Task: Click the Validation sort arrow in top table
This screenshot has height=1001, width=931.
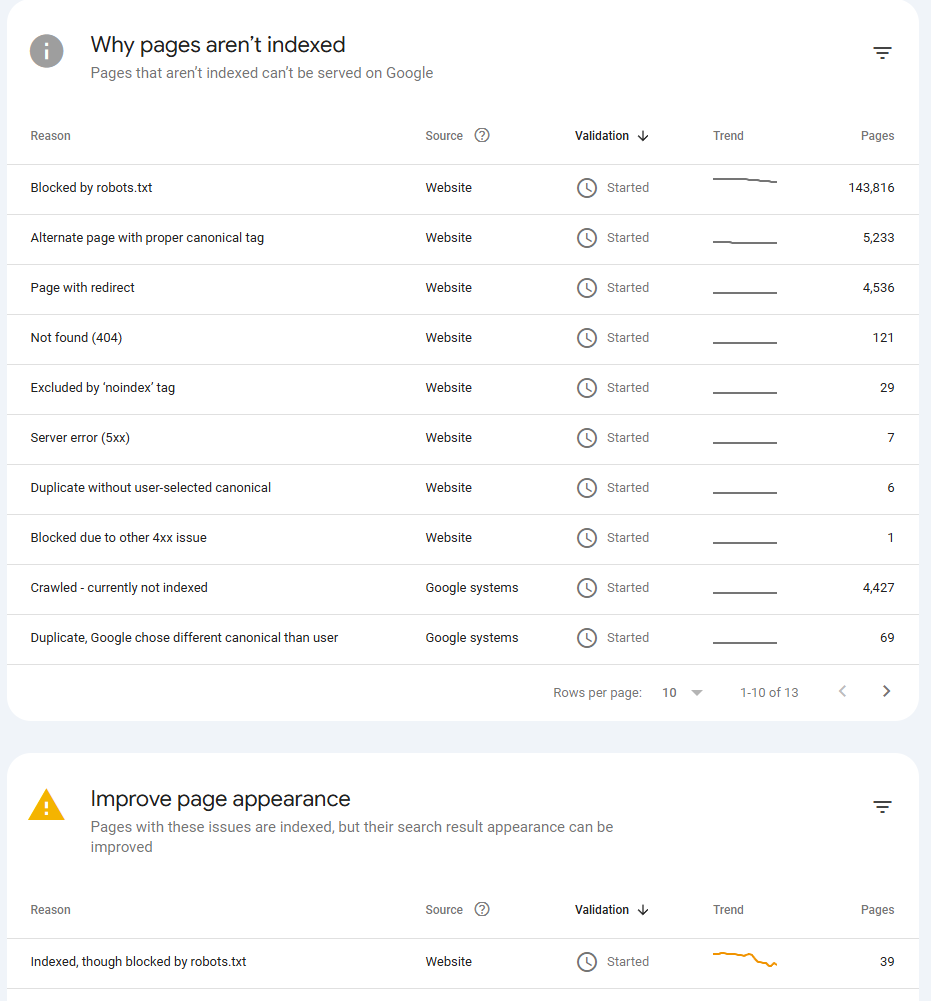Action: 643,136
